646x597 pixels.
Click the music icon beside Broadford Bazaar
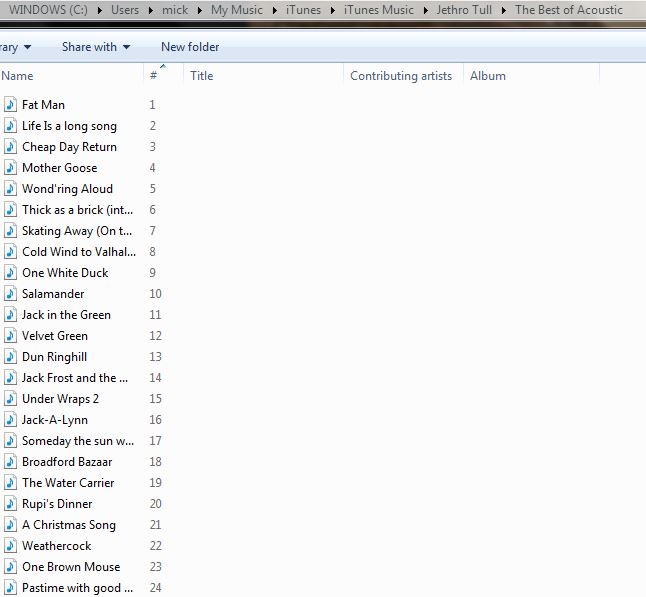10,462
